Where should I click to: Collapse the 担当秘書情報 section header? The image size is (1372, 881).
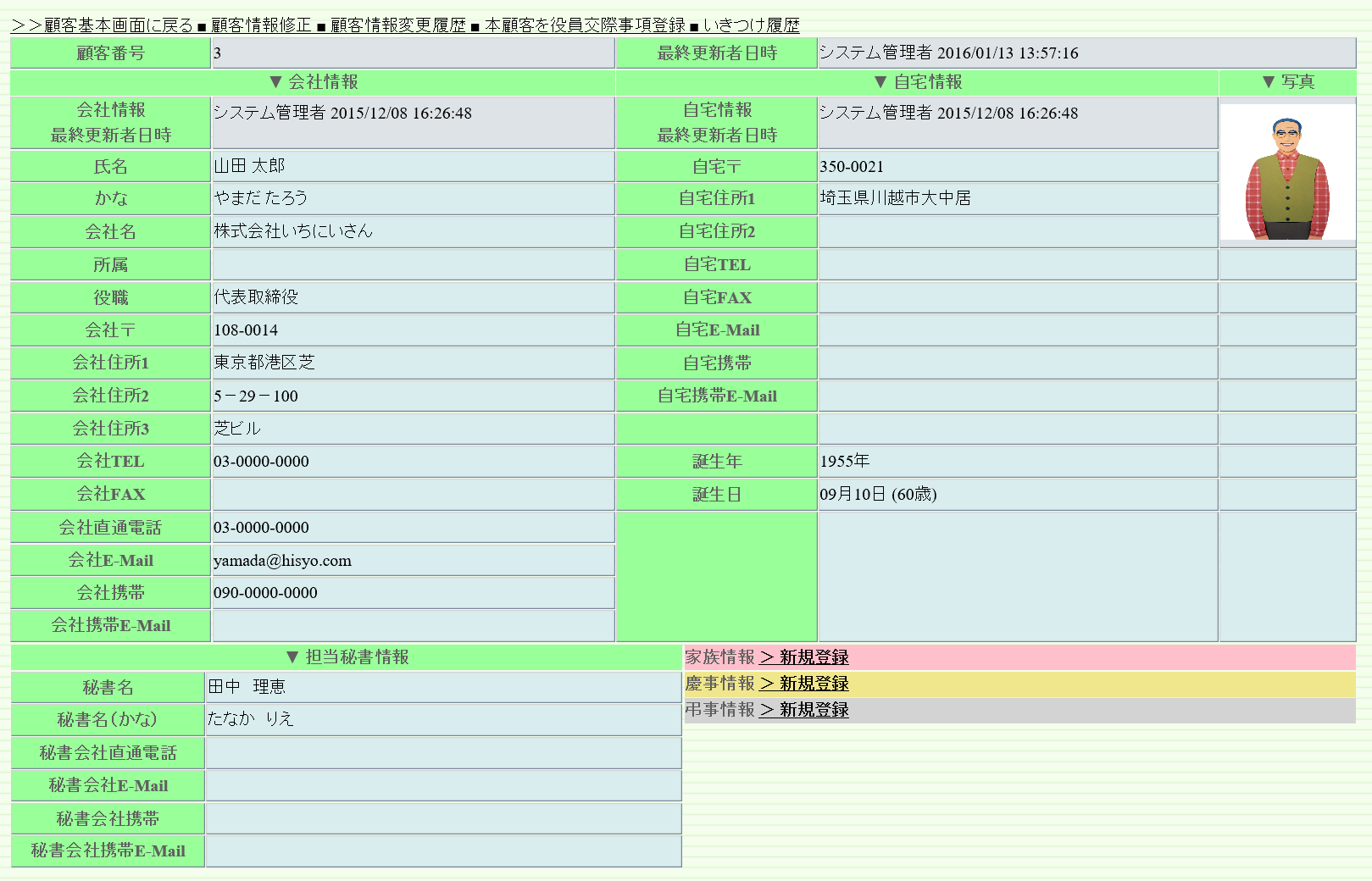coord(347,657)
